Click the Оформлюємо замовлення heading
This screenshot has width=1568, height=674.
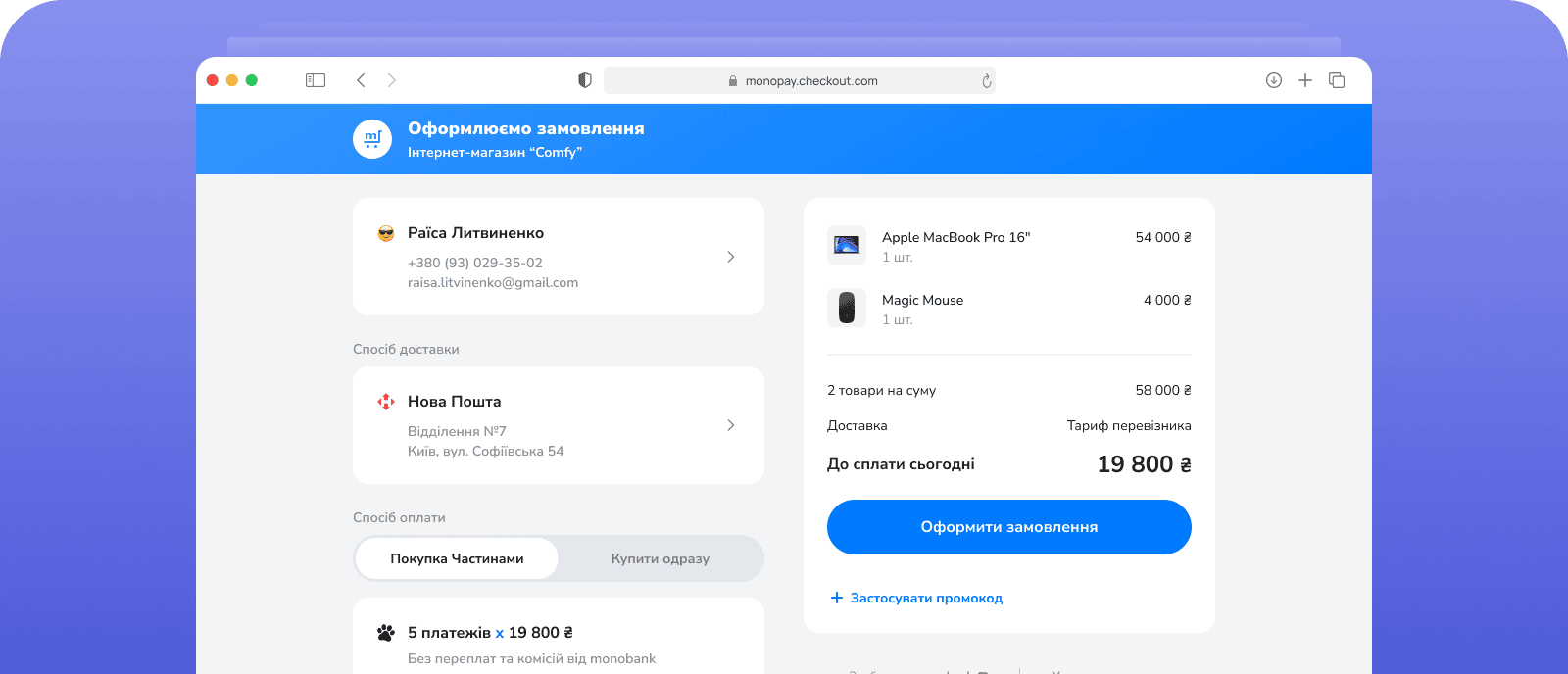click(526, 128)
